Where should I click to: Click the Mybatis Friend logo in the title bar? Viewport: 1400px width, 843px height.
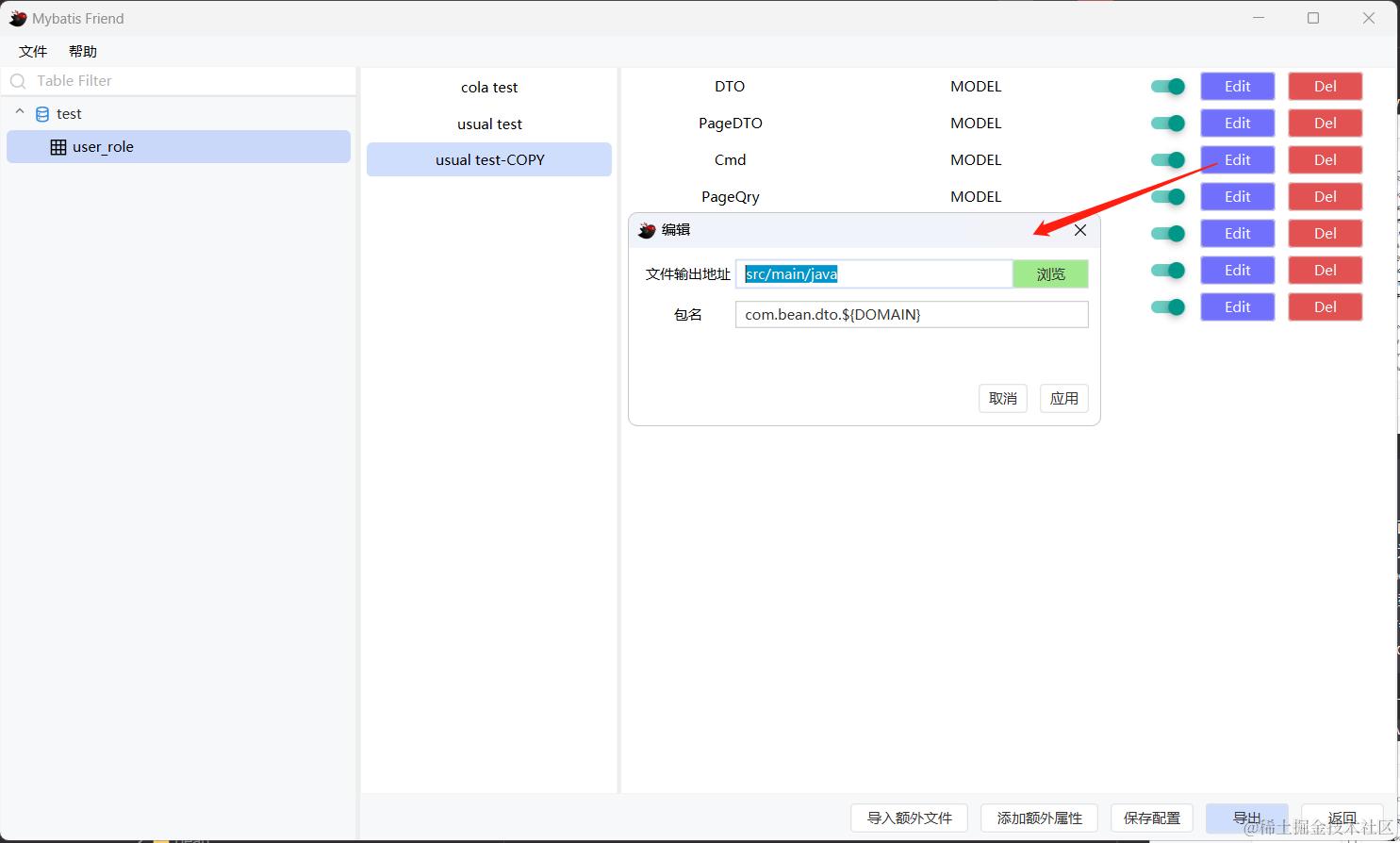(x=18, y=19)
